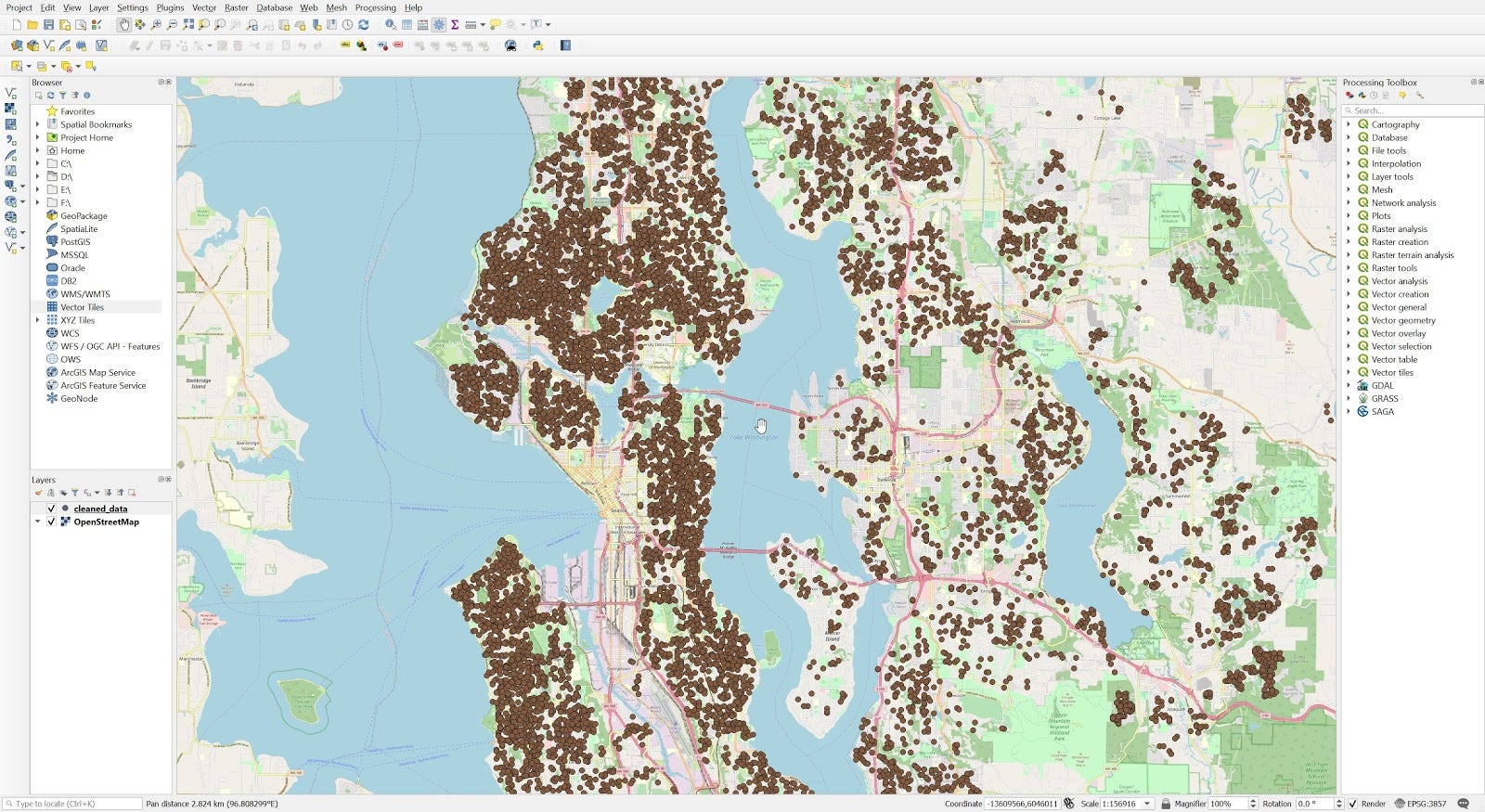
Task: Add a delimited text layer
Action: pos(10,140)
